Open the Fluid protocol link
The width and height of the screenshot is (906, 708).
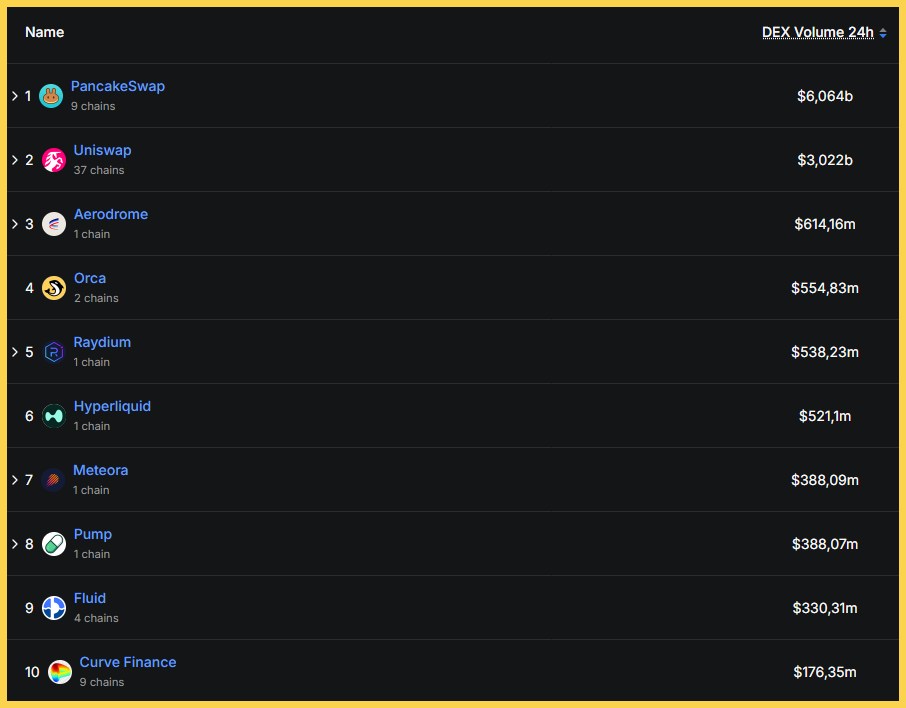[90, 598]
